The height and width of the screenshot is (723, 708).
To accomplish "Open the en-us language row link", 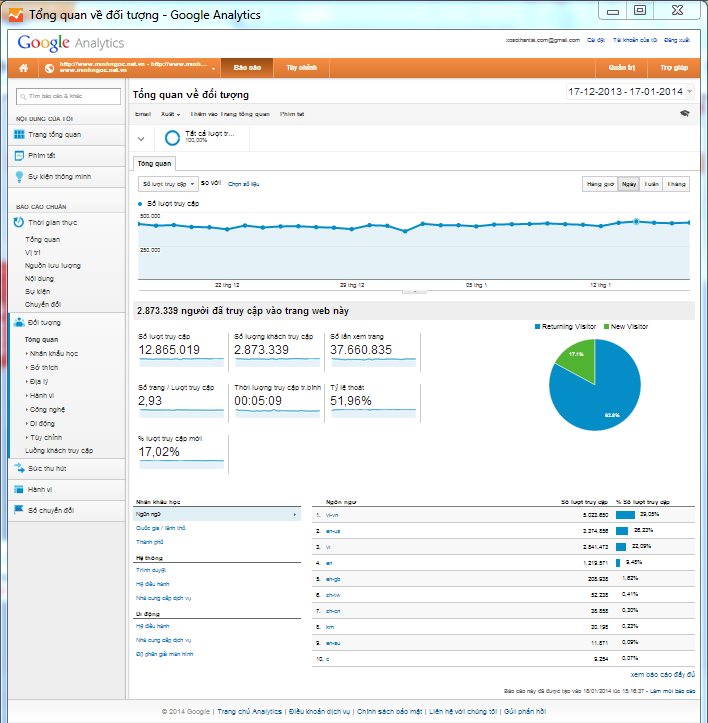I will (333, 531).
